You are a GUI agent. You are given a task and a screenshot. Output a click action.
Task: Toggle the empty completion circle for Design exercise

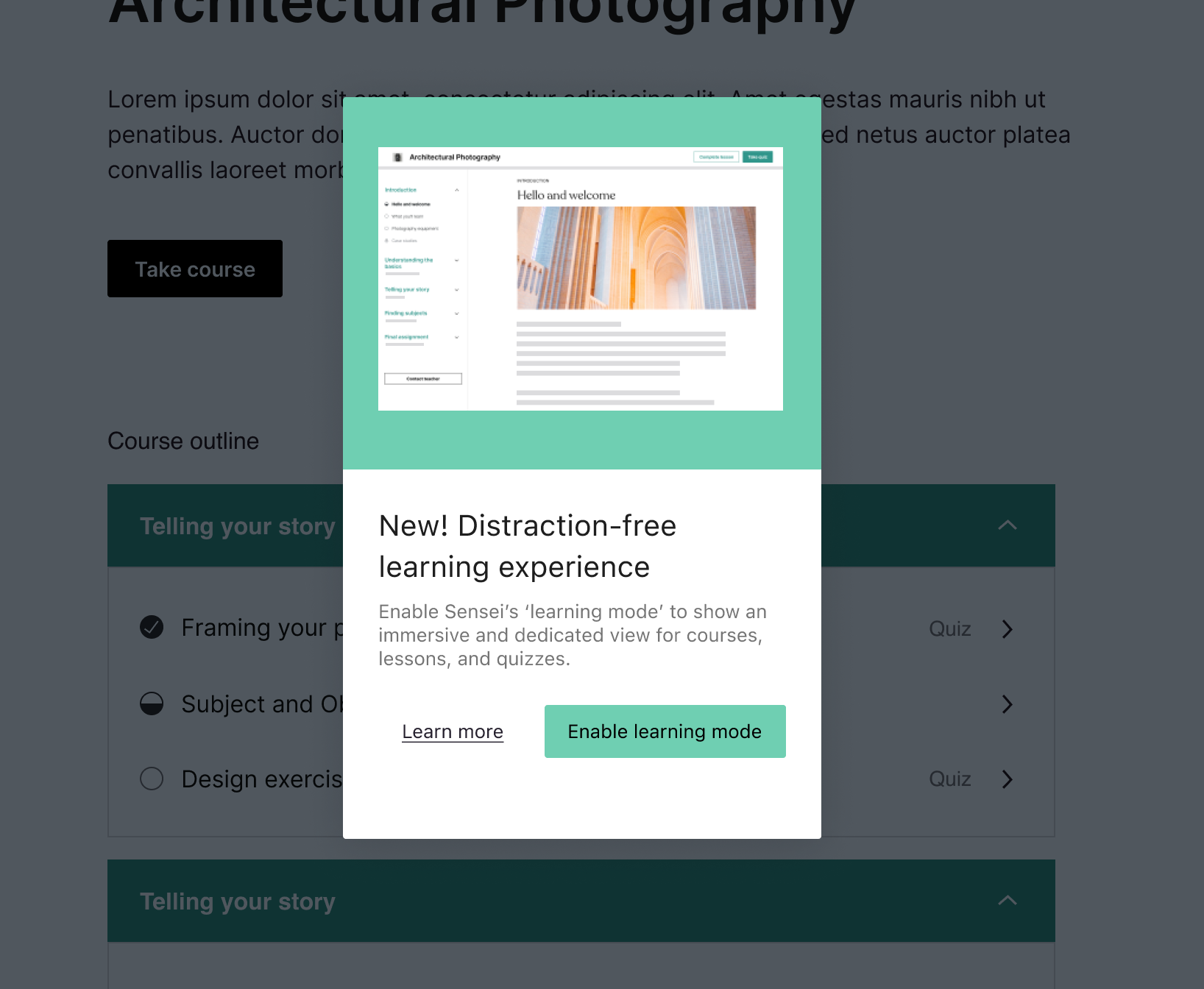pos(151,779)
